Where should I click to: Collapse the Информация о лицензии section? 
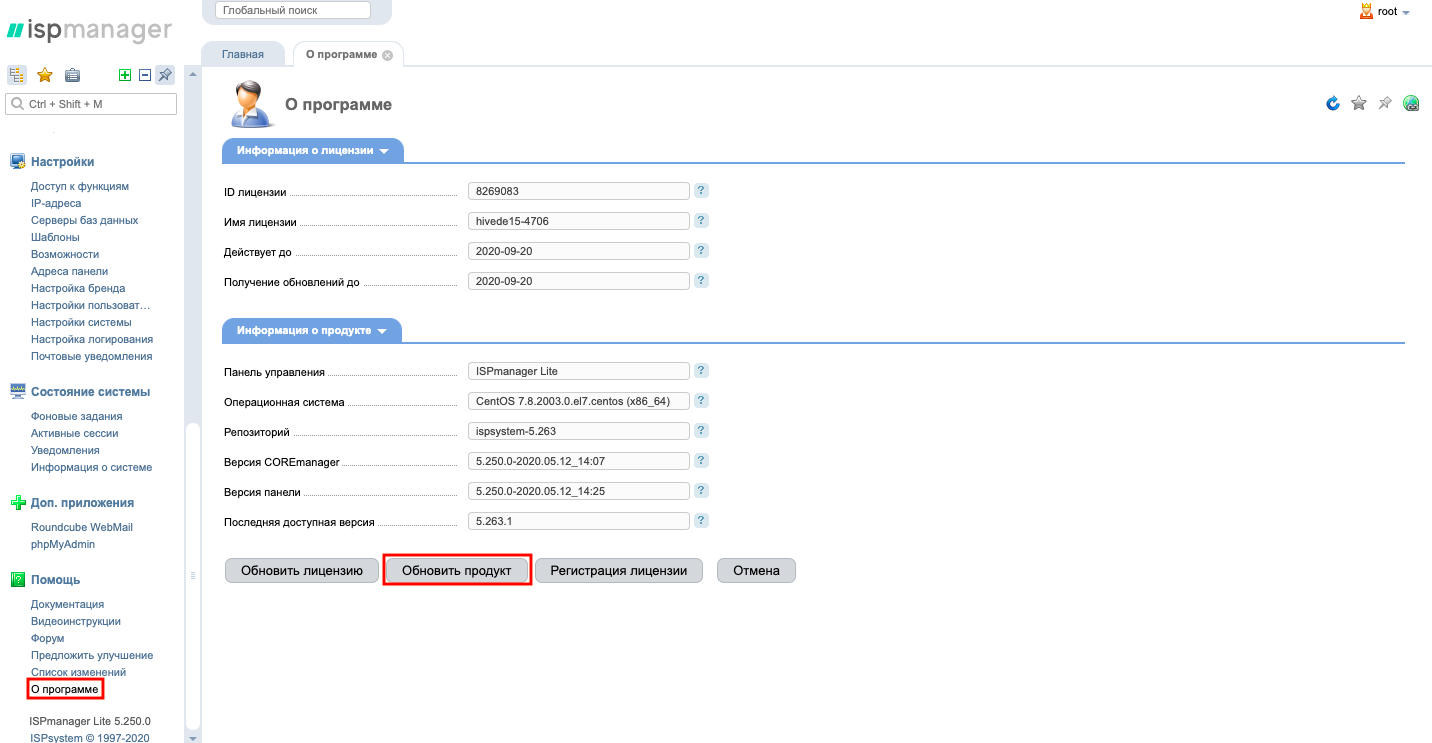(312, 151)
